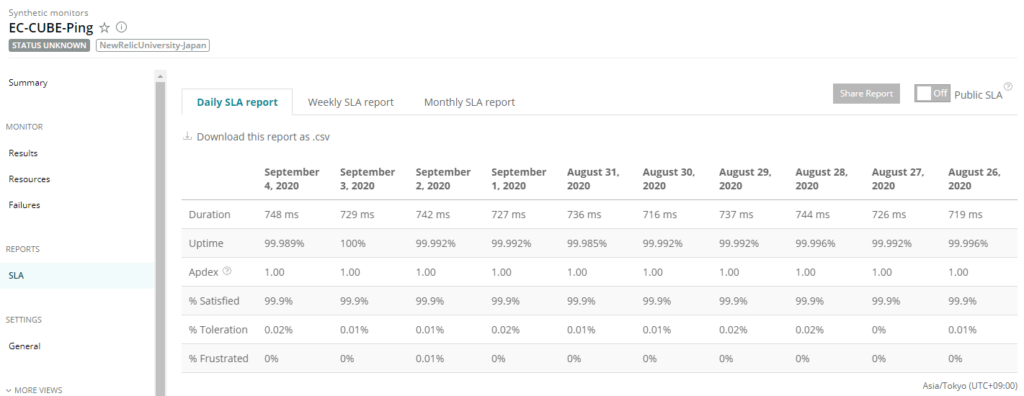
Task: Click the NewRelicUniversity-Japan account tag
Action: point(153,46)
